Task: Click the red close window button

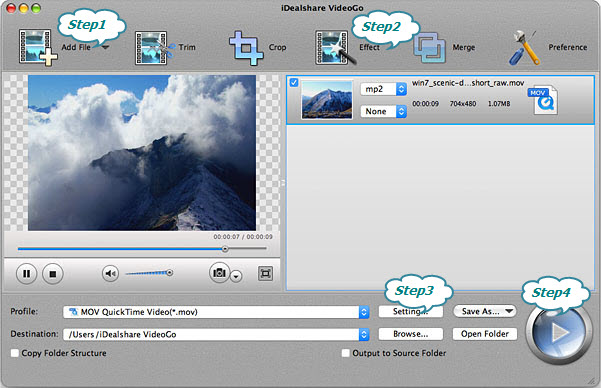Action: click(11, 8)
